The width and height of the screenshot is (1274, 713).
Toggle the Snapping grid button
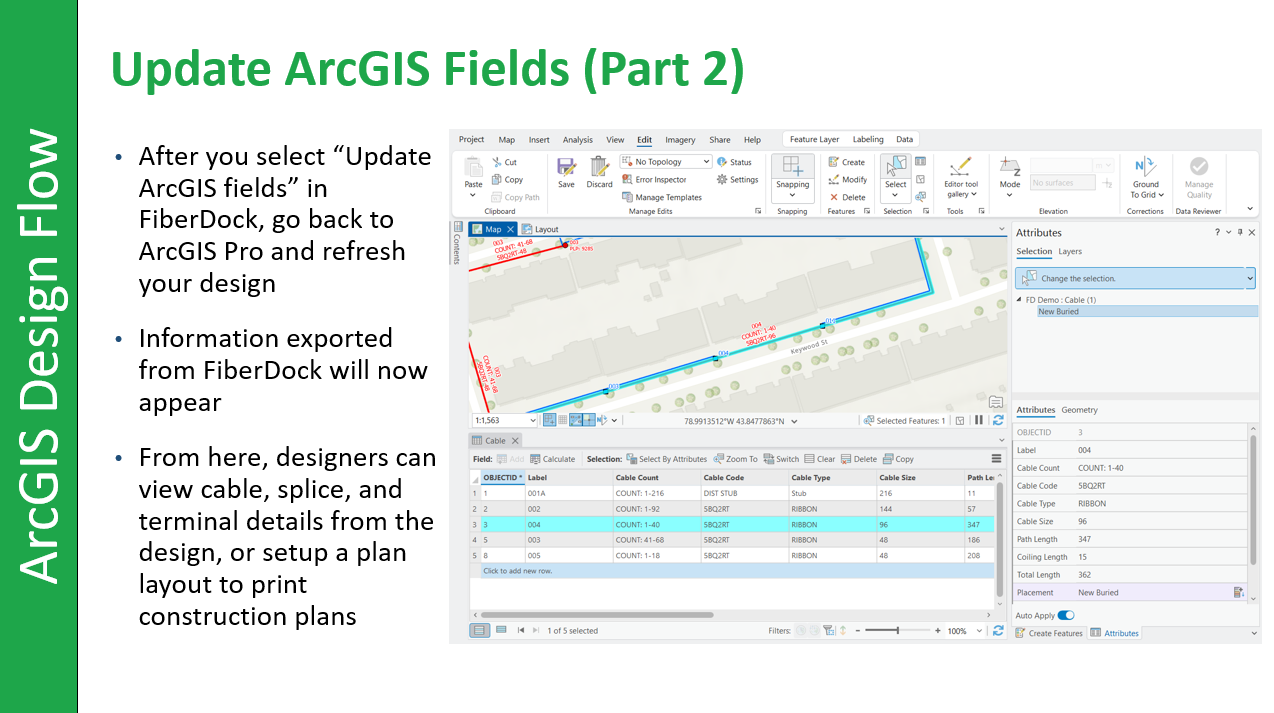click(x=792, y=165)
